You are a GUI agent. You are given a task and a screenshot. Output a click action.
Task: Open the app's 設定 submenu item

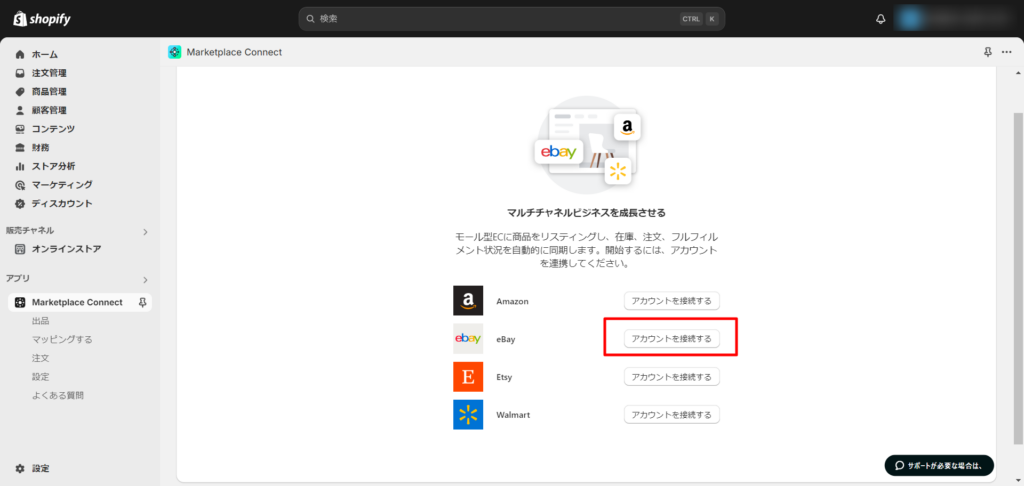[x=40, y=377]
